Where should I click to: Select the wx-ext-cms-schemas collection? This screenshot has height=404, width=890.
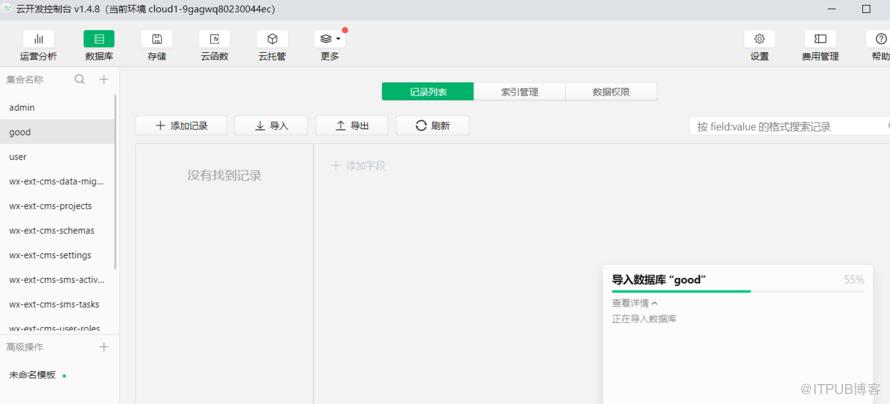(57, 231)
